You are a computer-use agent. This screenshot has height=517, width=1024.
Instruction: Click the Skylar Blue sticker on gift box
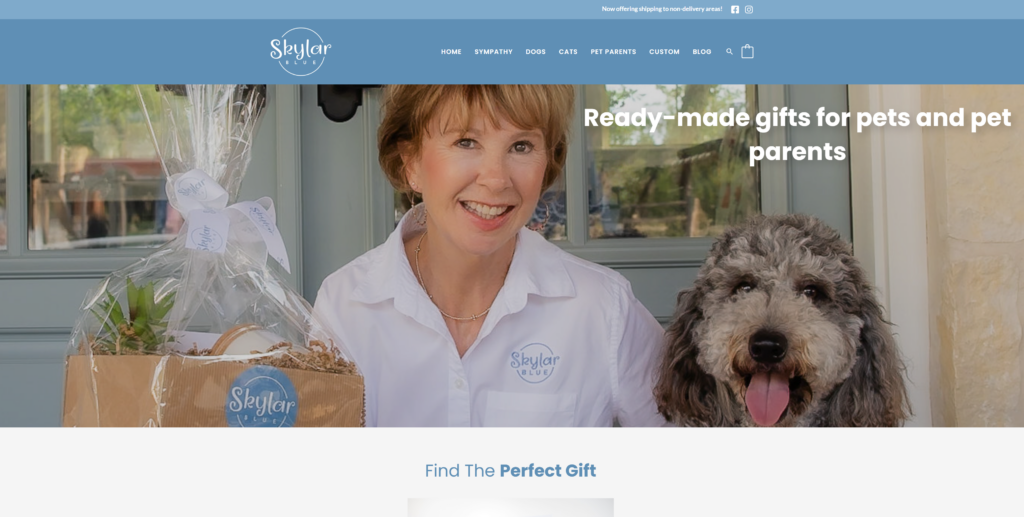pyautogui.click(x=262, y=396)
